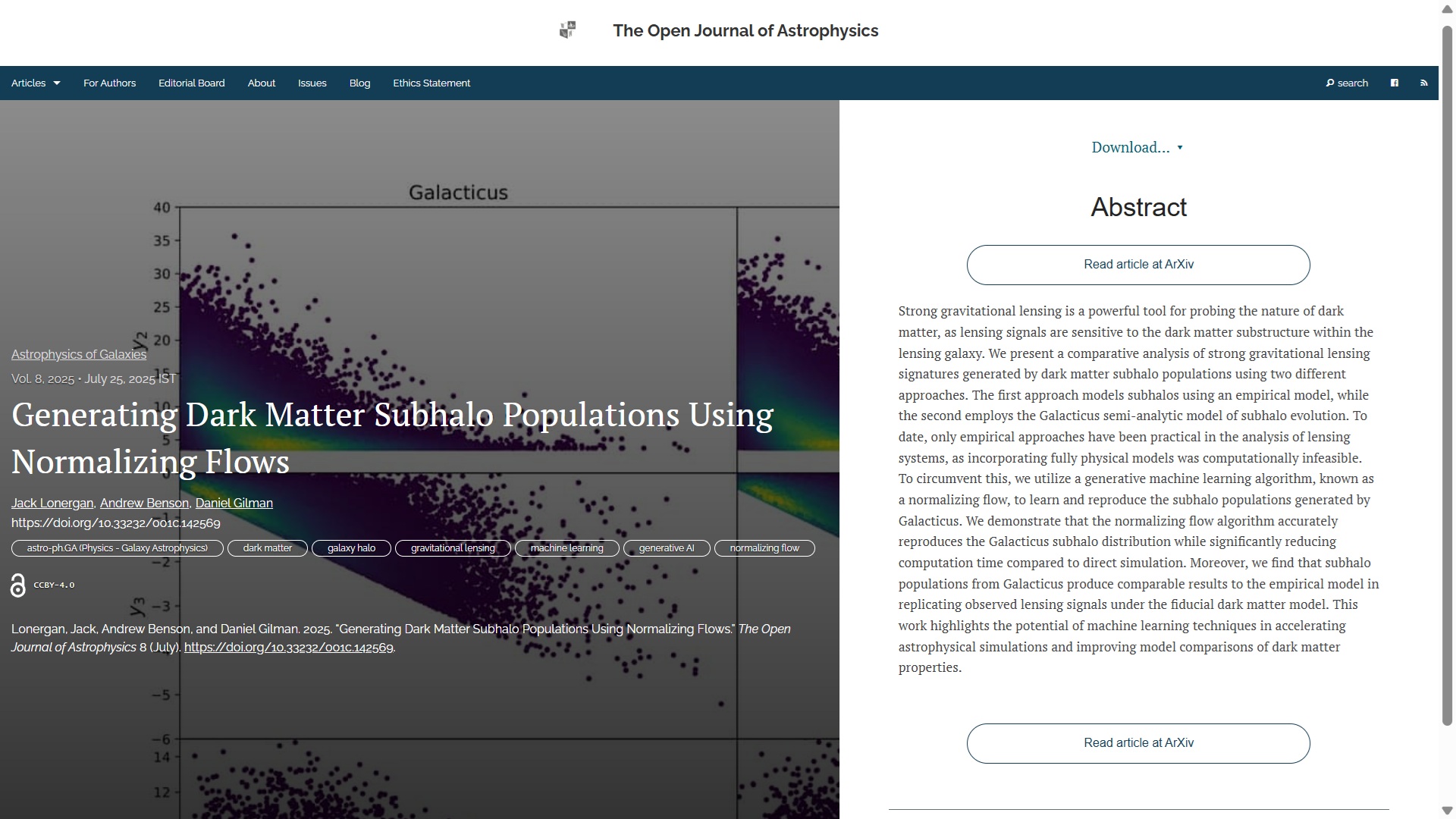
Task: Click the search magnifier in navbar
Action: coord(1330,83)
